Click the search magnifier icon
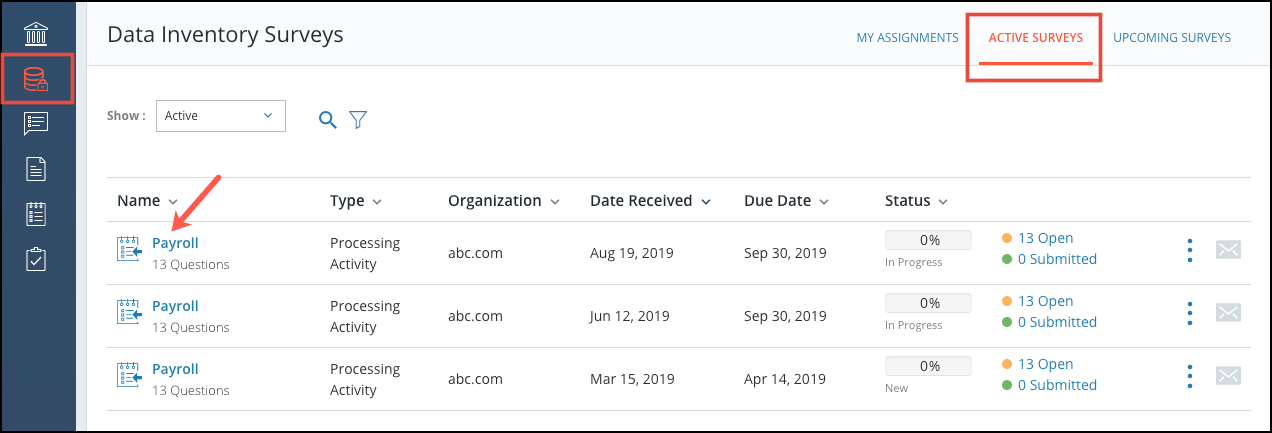 click(327, 120)
